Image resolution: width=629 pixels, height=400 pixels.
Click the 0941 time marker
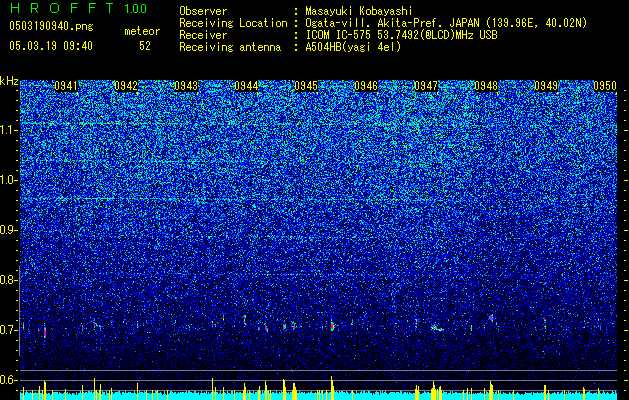coord(66,86)
